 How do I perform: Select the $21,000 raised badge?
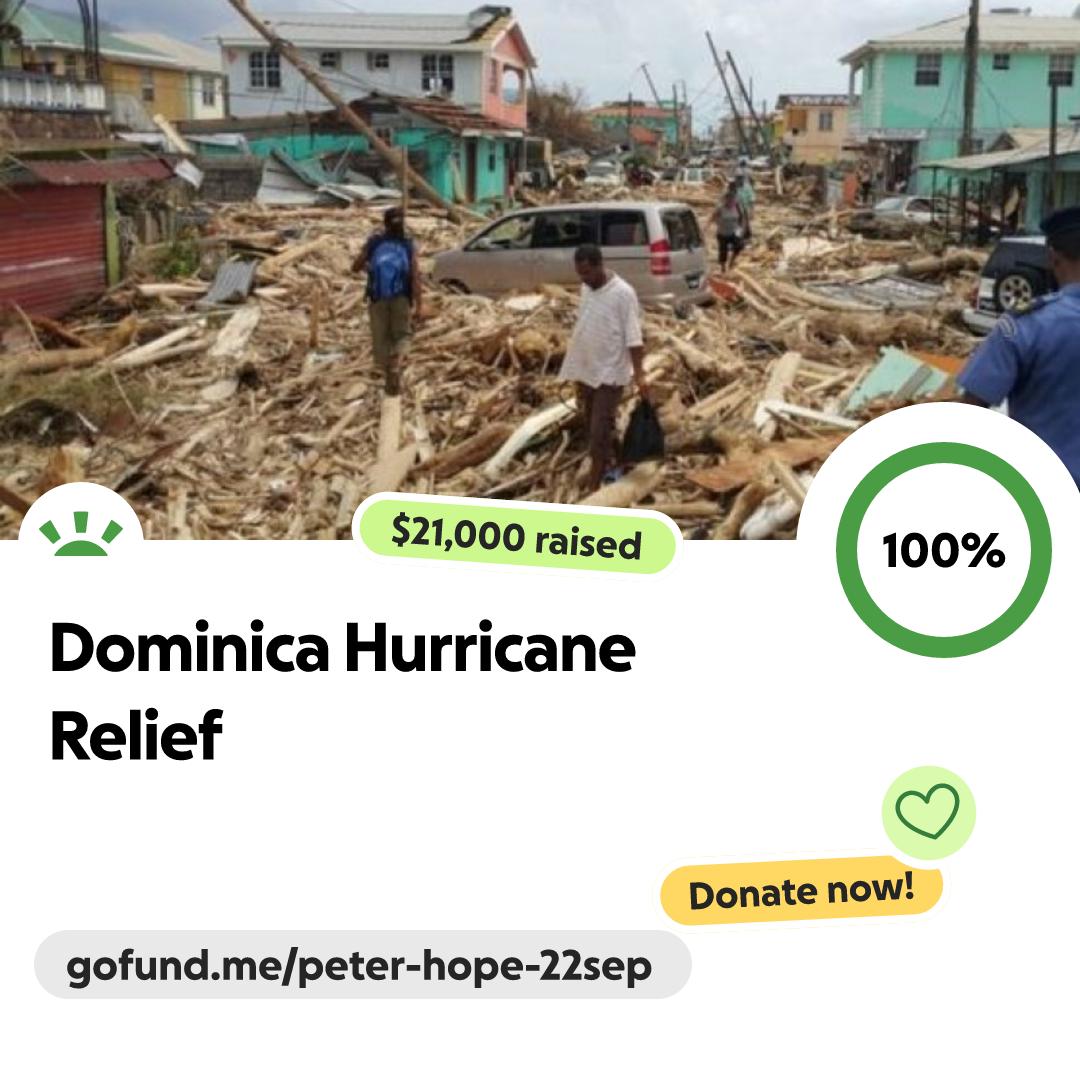point(517,537)
